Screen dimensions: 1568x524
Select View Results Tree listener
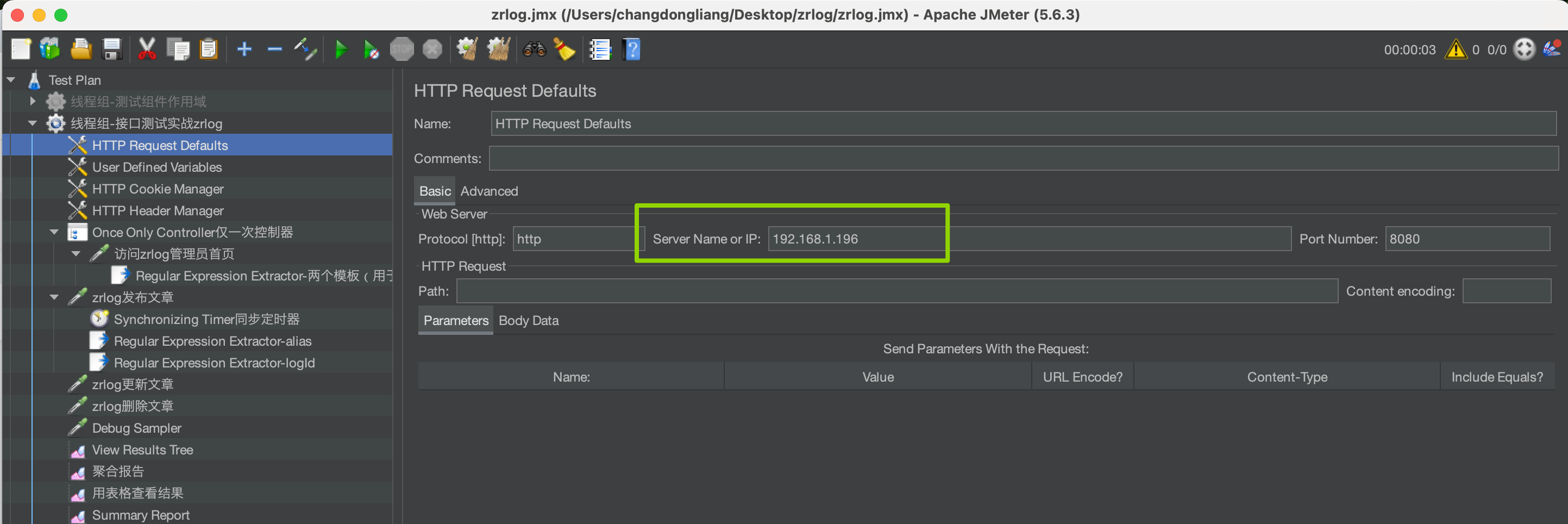pos(142,450)
